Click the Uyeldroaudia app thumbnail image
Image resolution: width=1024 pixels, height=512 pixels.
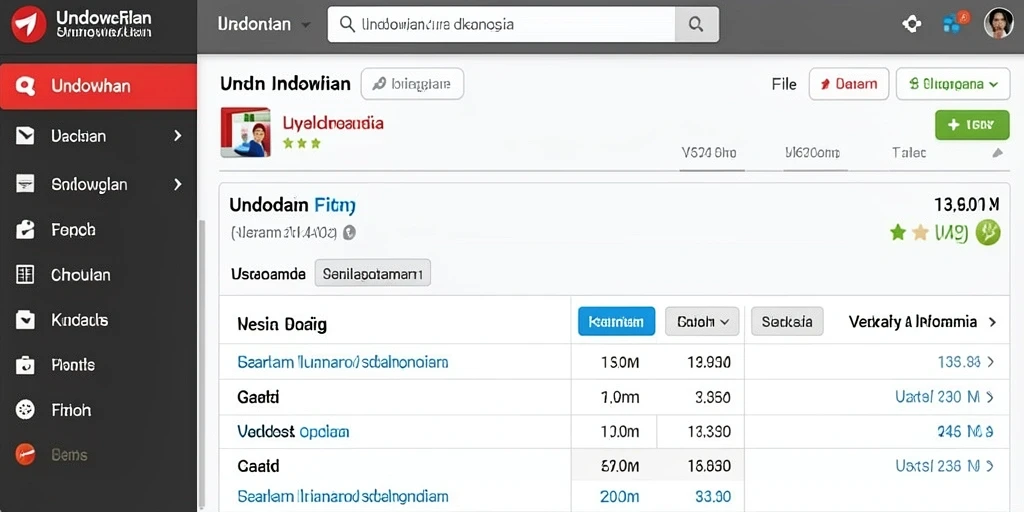tap(246, 133)
